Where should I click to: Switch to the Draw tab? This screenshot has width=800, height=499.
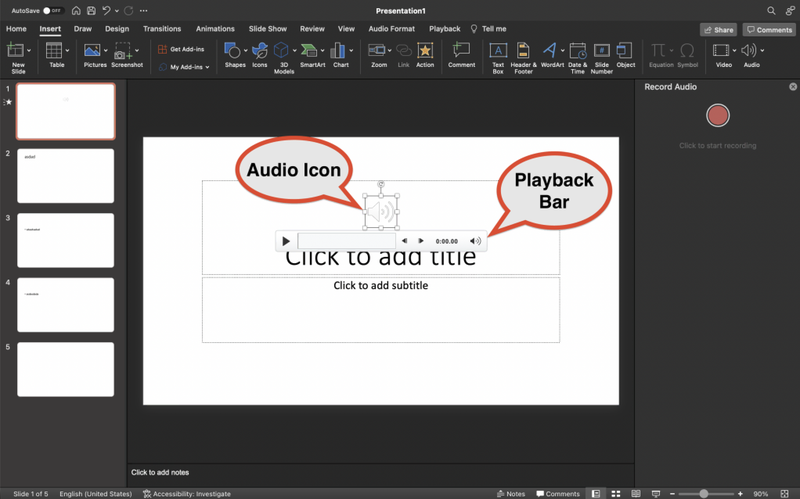click(83, 29)
